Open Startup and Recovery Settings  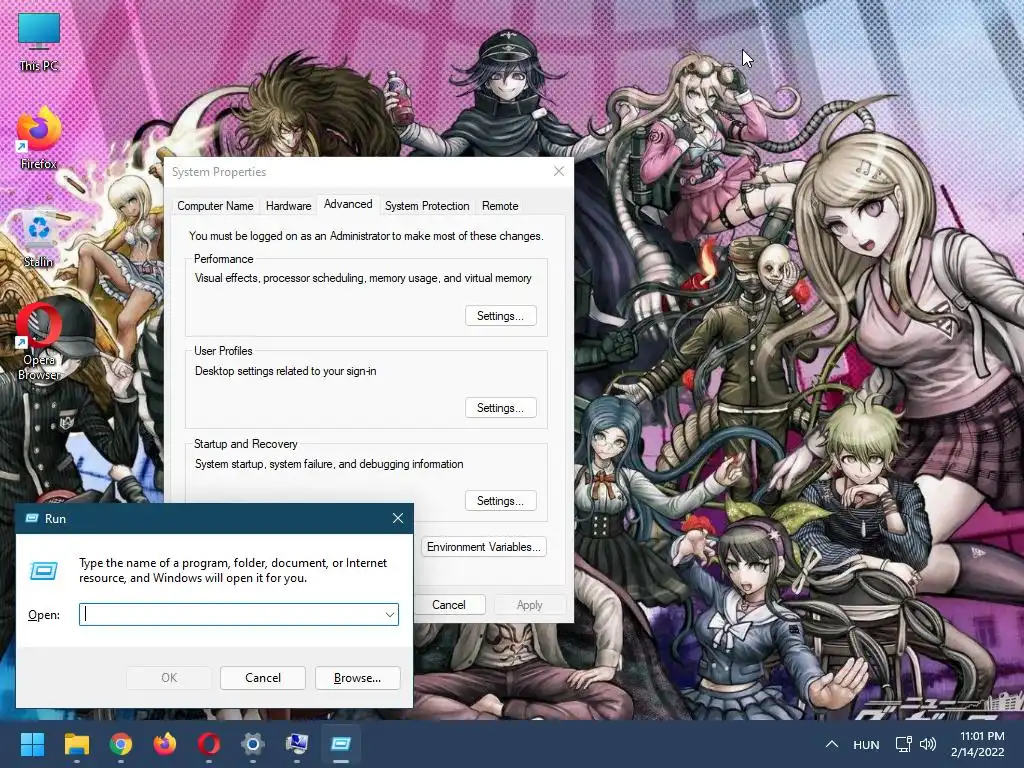[501, 501]
